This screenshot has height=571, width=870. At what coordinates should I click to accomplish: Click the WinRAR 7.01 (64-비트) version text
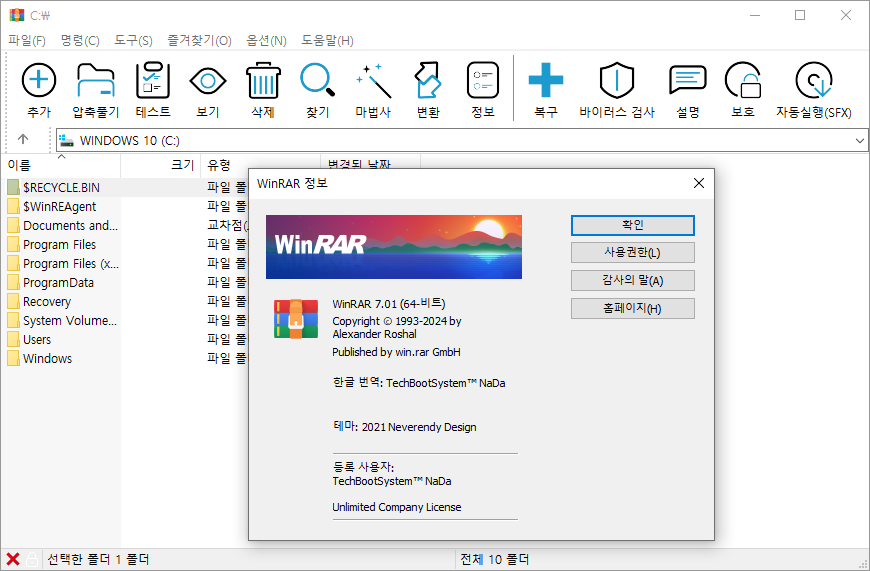(x=388, y=304)
